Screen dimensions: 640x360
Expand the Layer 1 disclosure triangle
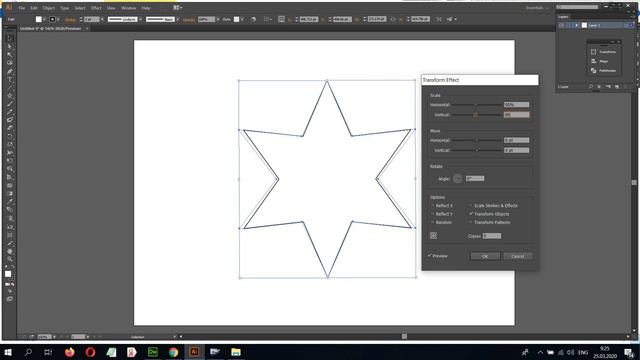(577, 25)
